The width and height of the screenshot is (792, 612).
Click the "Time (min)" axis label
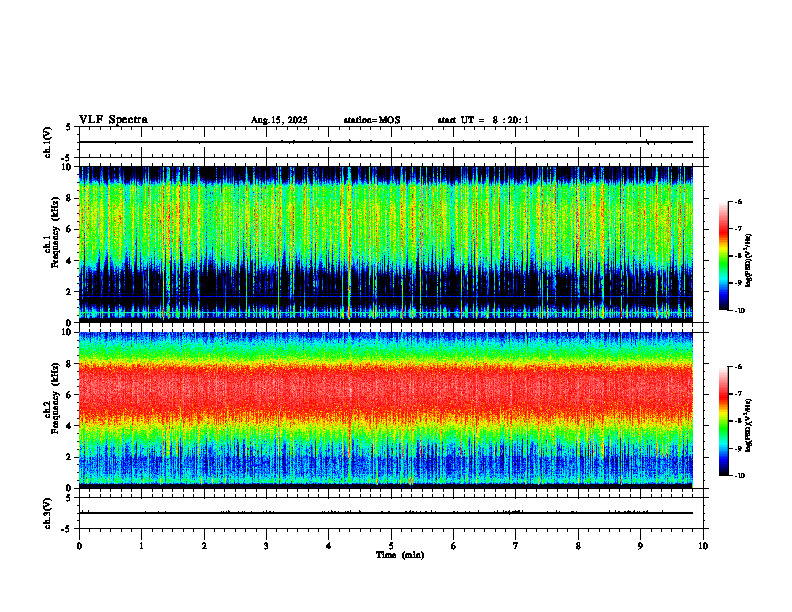point(400,555)
